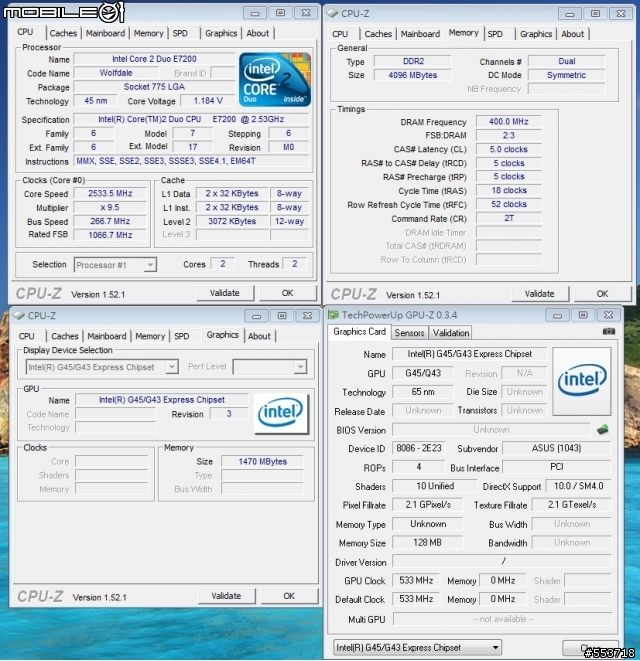Switch to Caches tab in processor window

(63, 33)
